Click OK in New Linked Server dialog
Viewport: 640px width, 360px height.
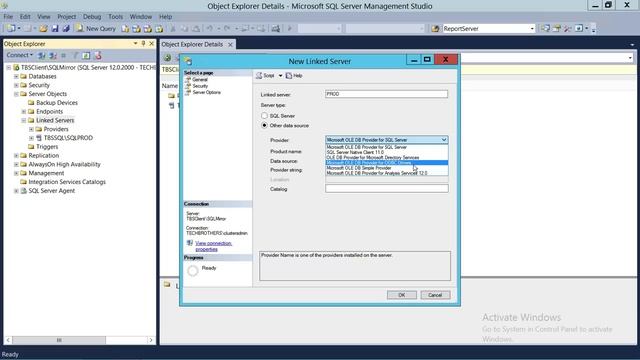pyautogui.click(x=402, y=295)
